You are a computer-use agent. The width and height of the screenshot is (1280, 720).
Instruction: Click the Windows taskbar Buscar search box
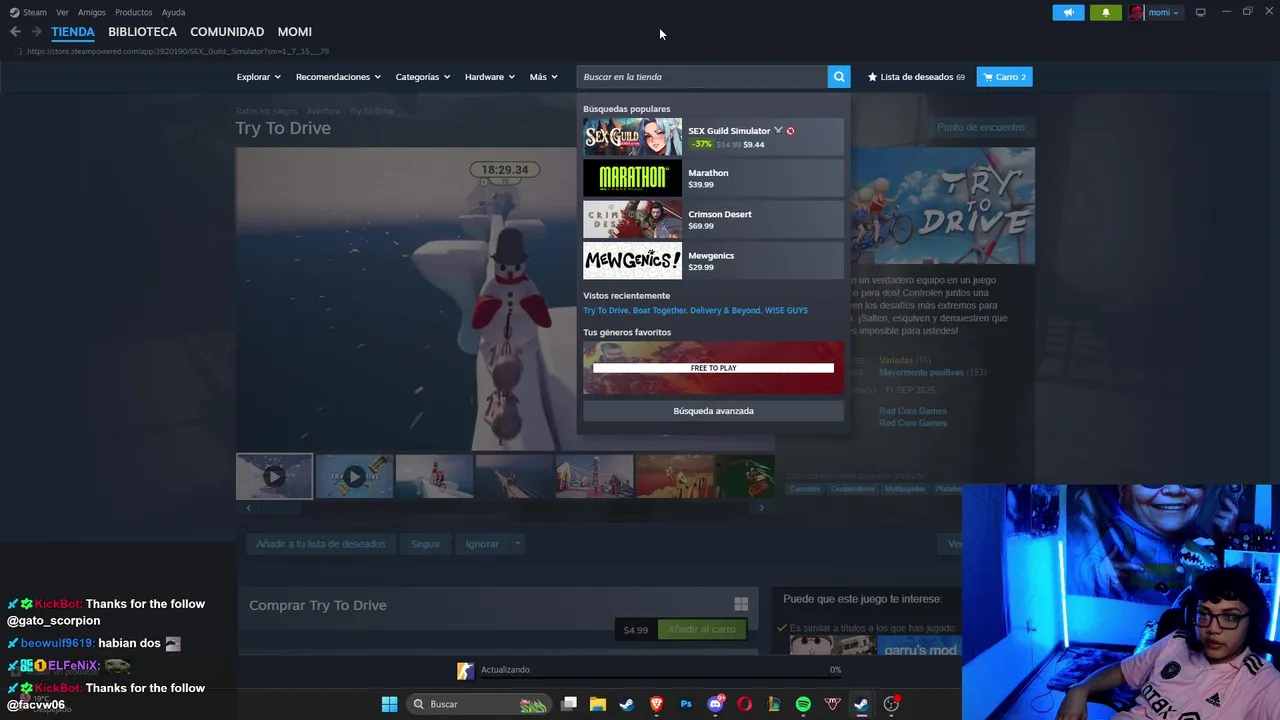(x=480, y=704)
